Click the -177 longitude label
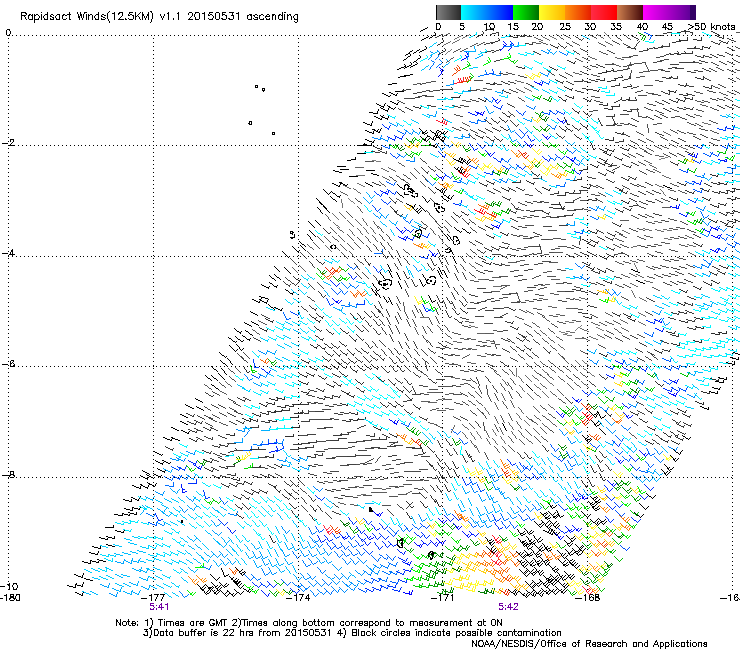The height and width of the screenshot is (650, 740). click(x=153, y=597)
